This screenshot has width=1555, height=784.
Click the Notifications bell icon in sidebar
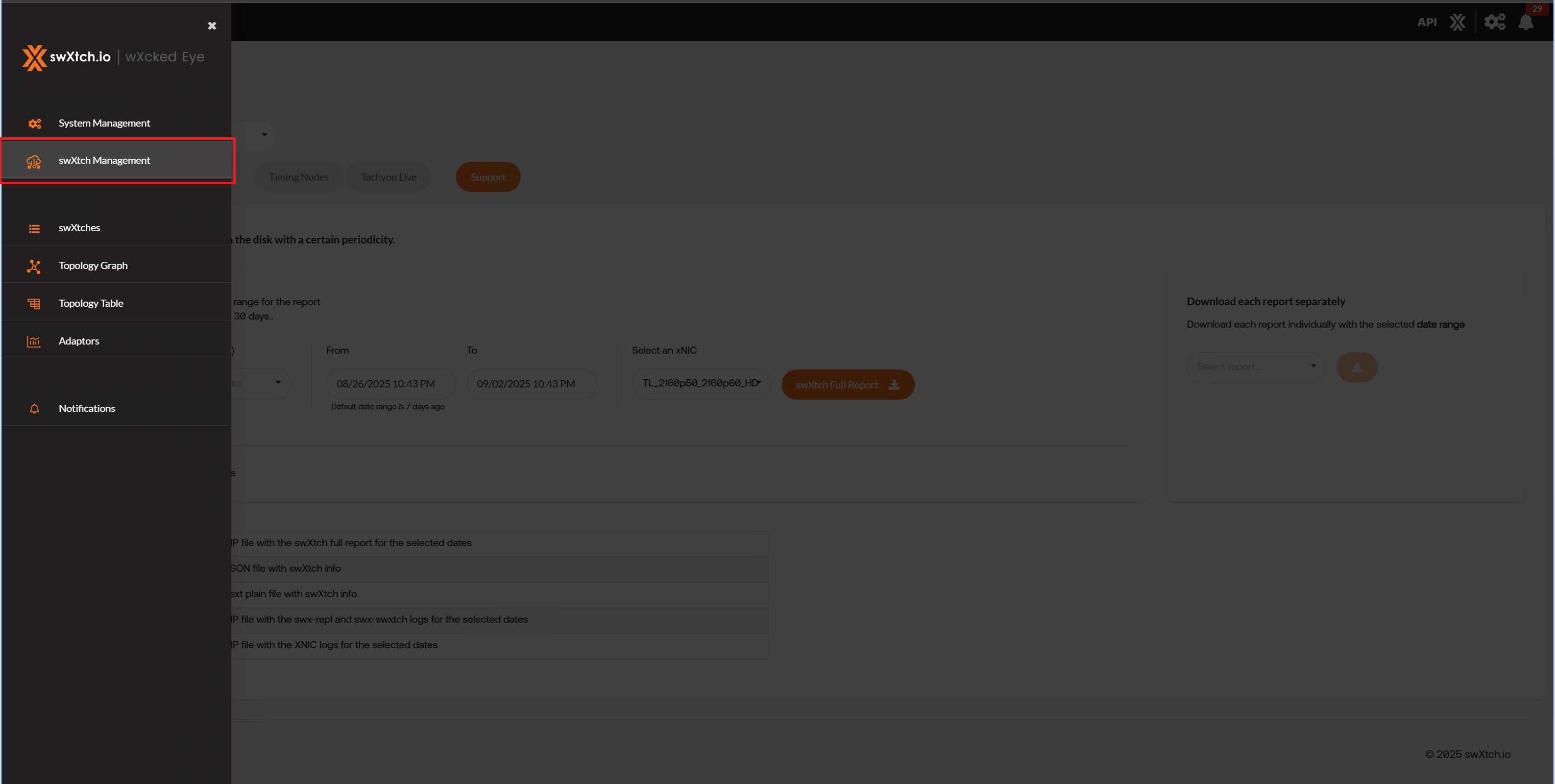34,409
